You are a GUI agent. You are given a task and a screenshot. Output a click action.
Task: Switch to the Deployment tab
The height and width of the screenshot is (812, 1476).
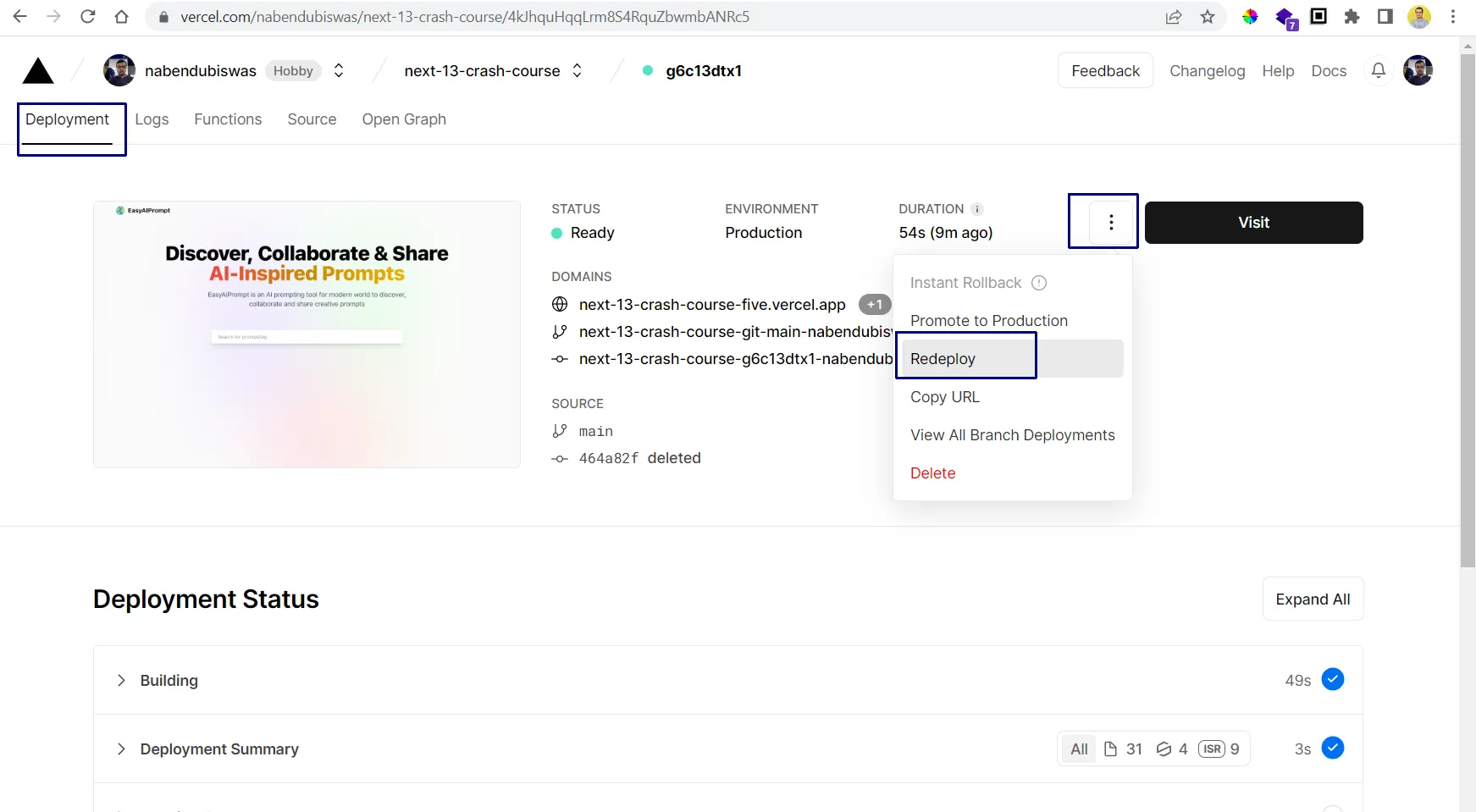(x=67, y=119)
